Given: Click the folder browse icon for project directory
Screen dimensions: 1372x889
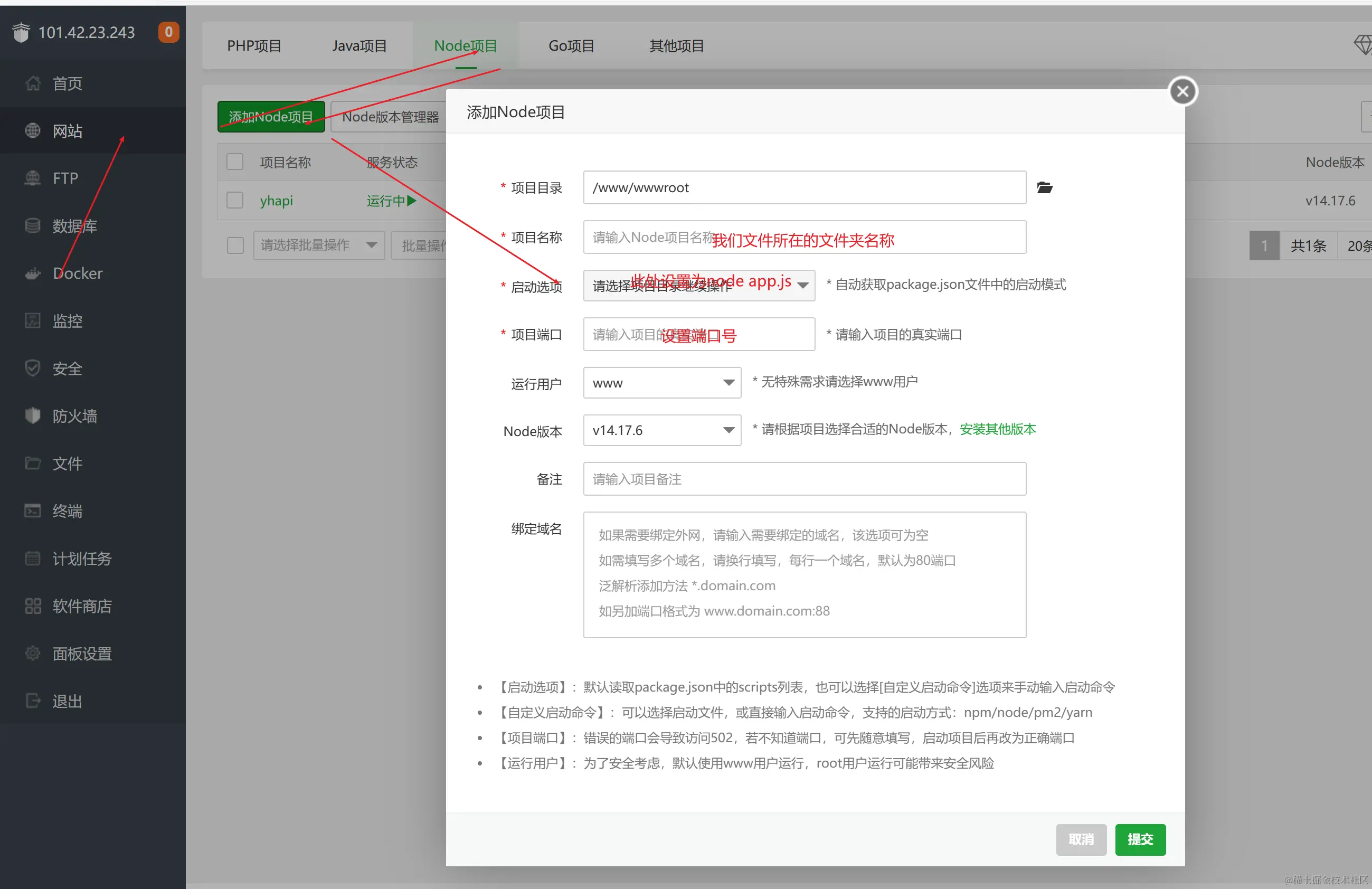Looking at the screenshot, I should (x=1045, y=187).
